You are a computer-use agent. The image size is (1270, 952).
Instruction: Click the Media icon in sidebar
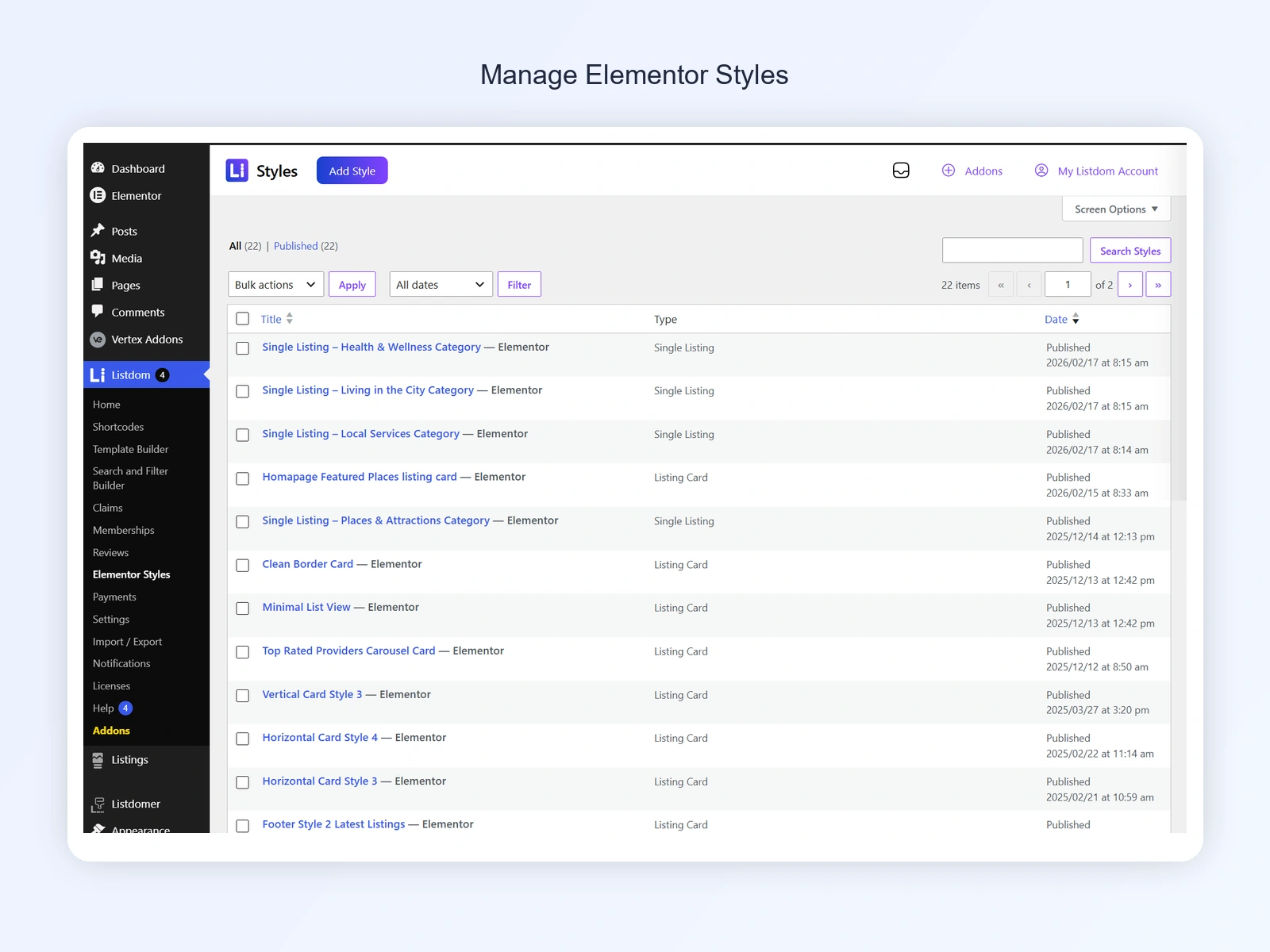tap(98, 258)
